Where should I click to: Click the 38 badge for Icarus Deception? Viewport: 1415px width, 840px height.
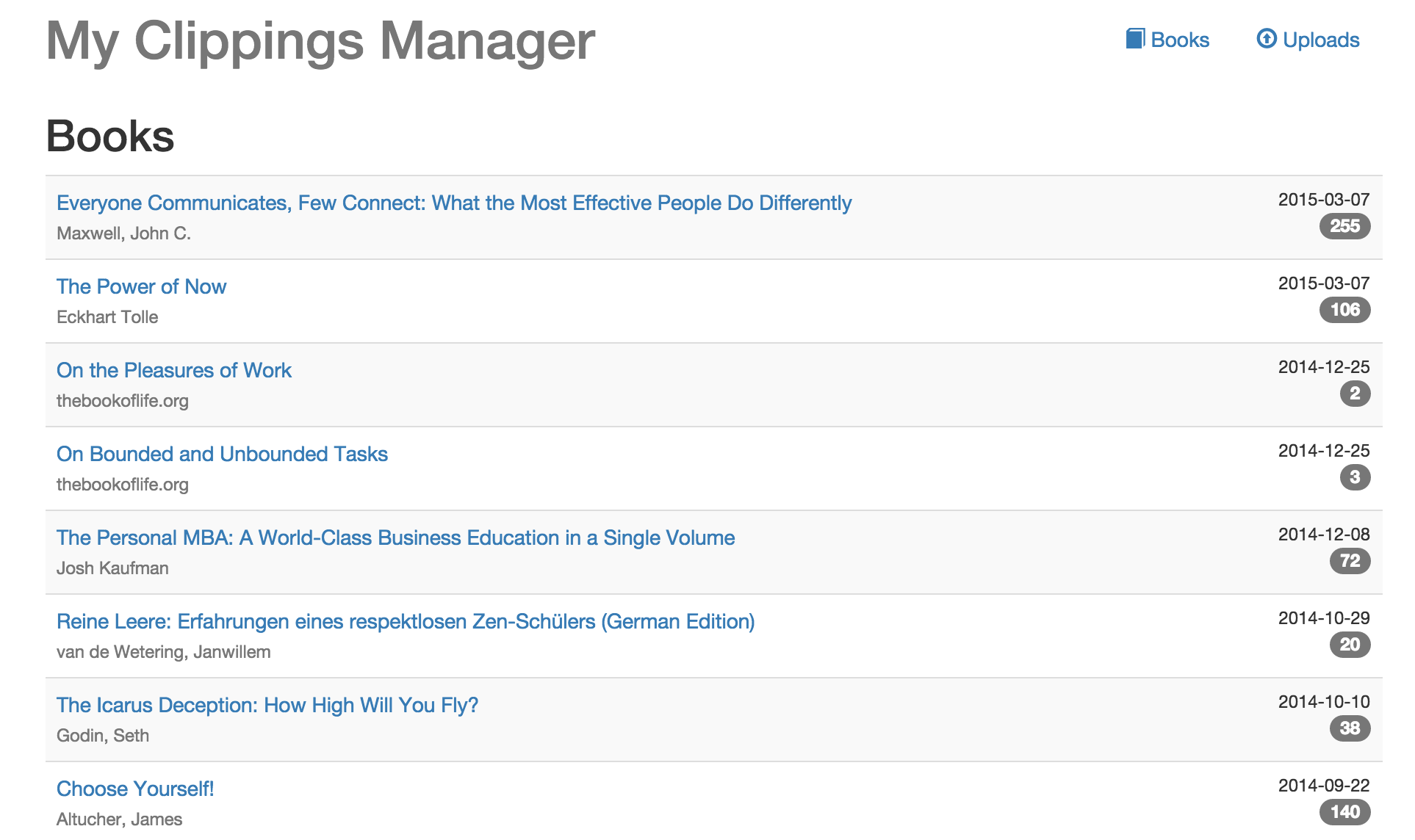(1350, 728)
